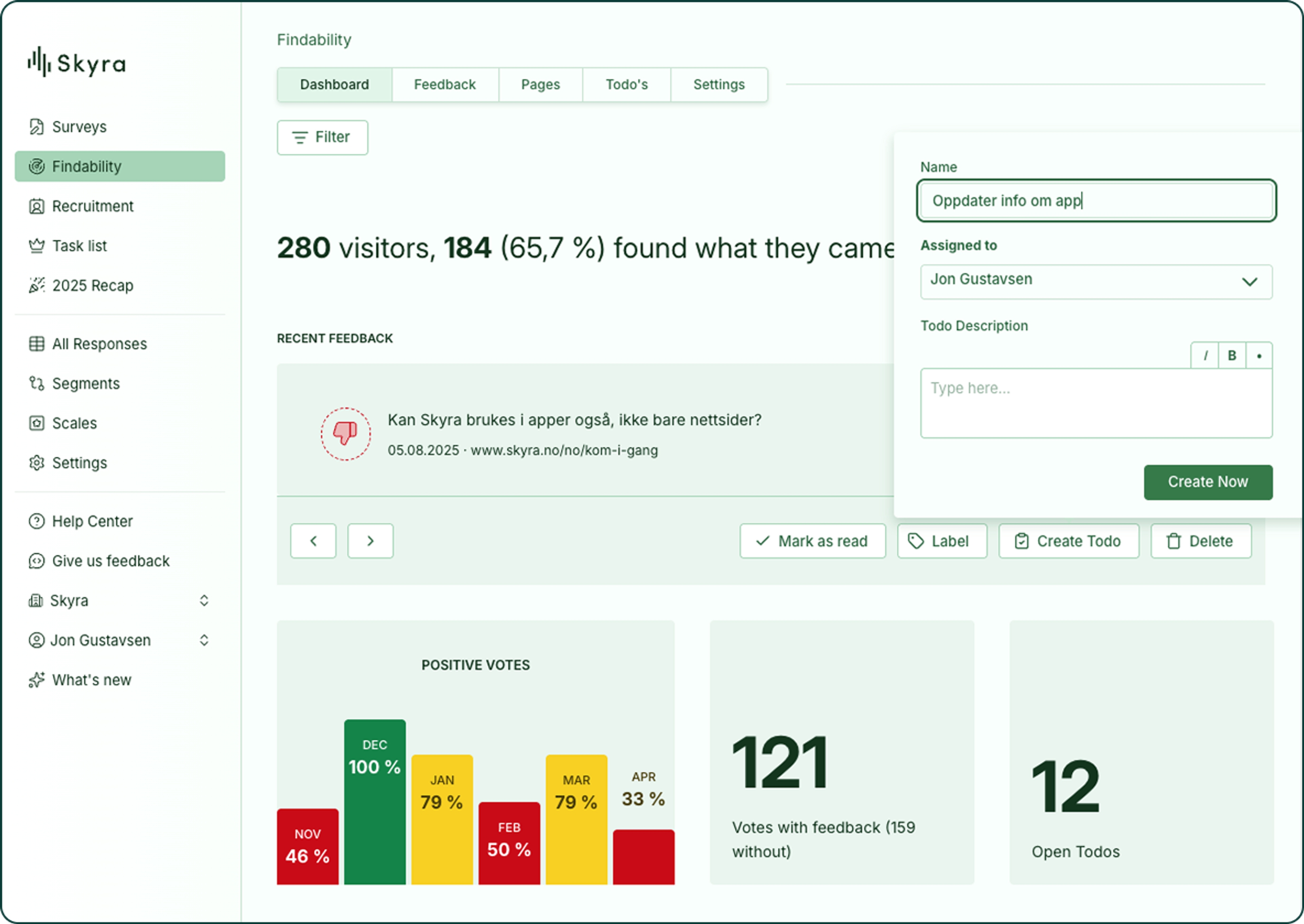Click Give us feedback
Screen dimensions: 1304x924
(120, 561)
